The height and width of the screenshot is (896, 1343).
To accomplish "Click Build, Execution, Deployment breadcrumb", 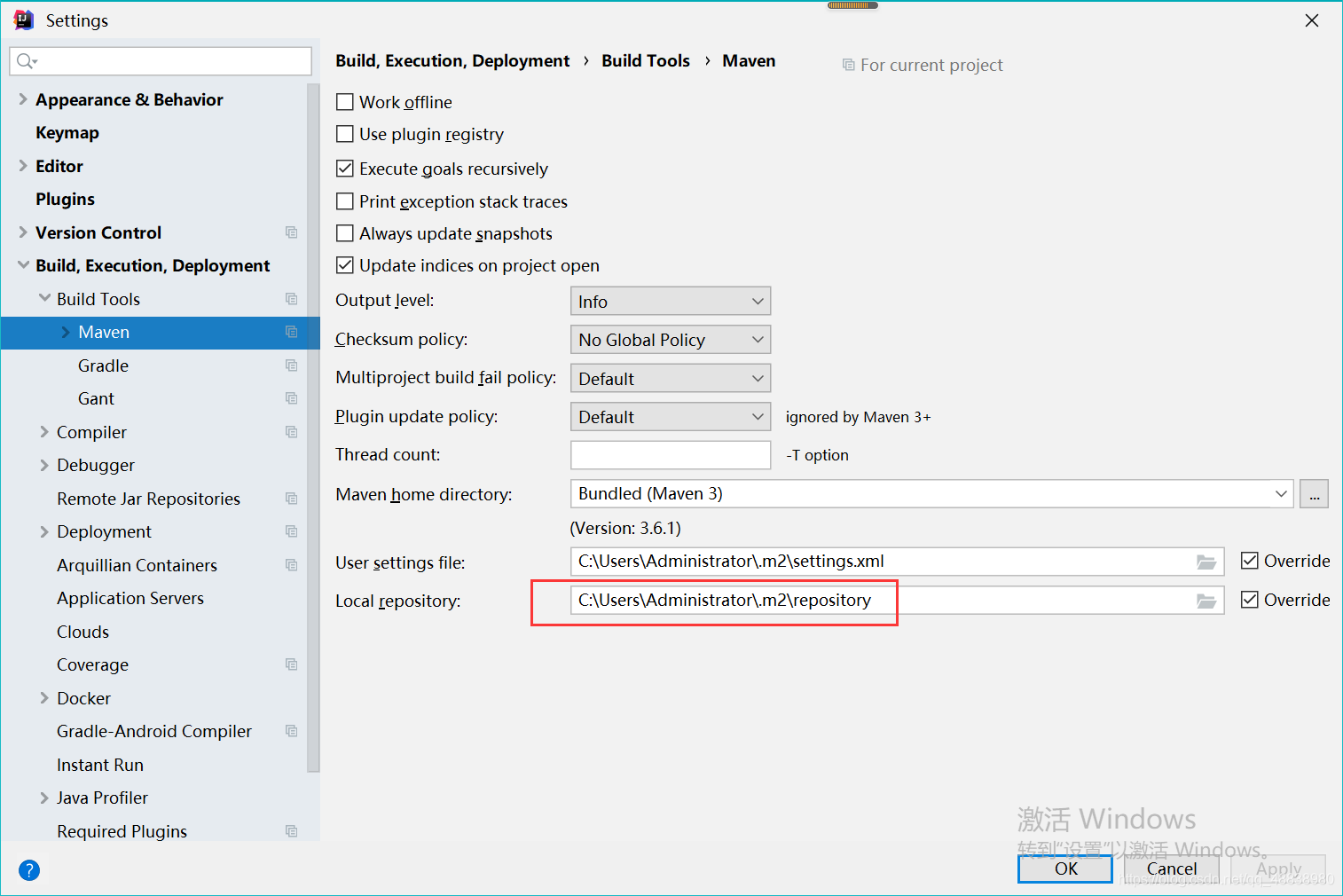I will tap(452, 60).
